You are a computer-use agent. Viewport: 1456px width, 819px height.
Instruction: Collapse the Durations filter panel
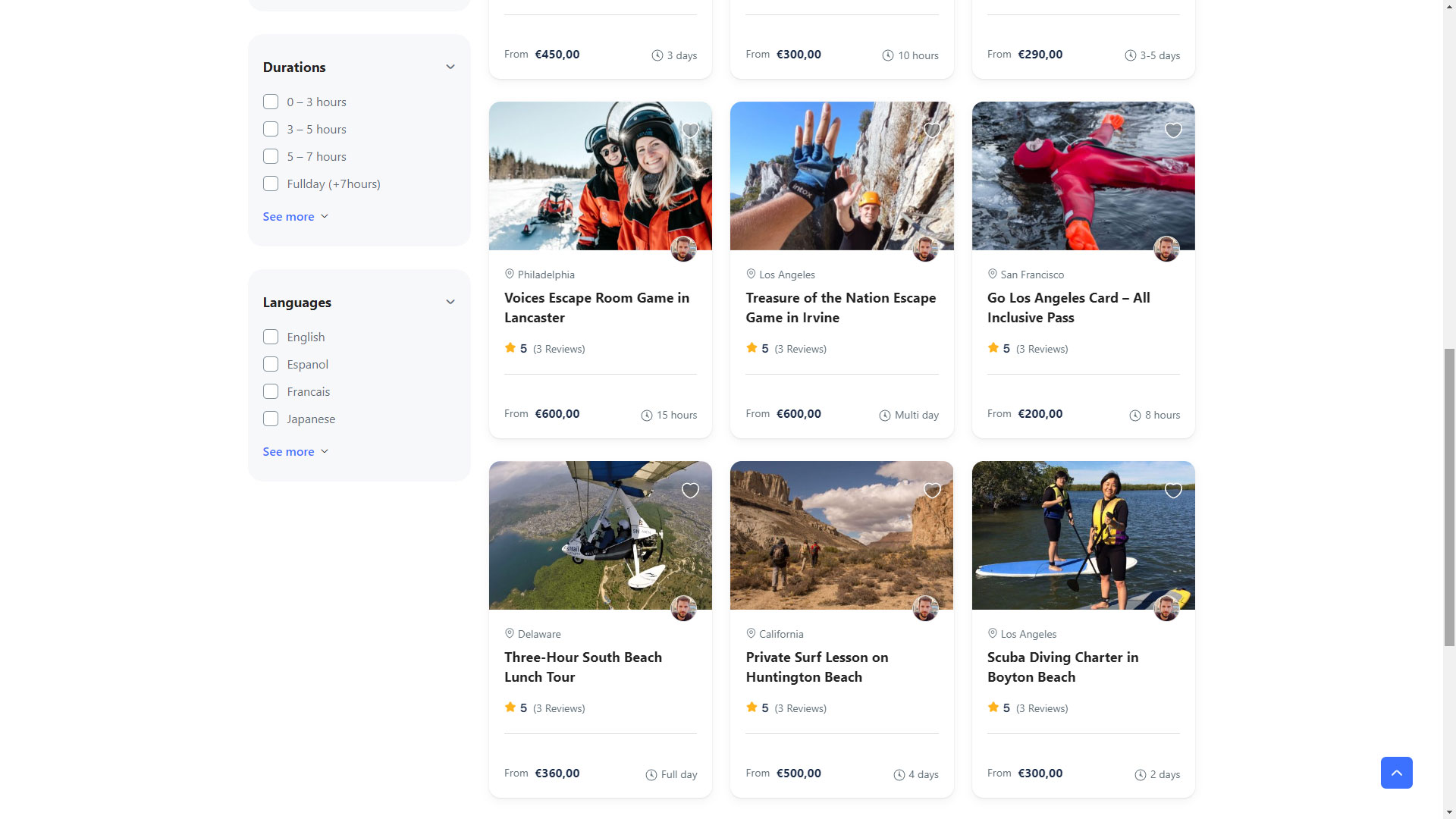[x=450, y=67]
